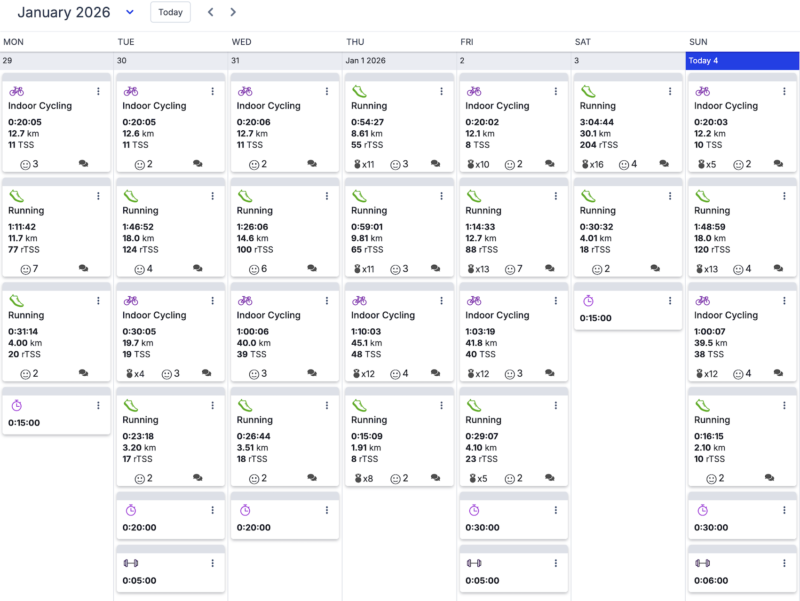The image size is (800, 601).
Task: Click the cycling icon on Monday's first workout
Action: pyautogui.click(x=16, y=91)
